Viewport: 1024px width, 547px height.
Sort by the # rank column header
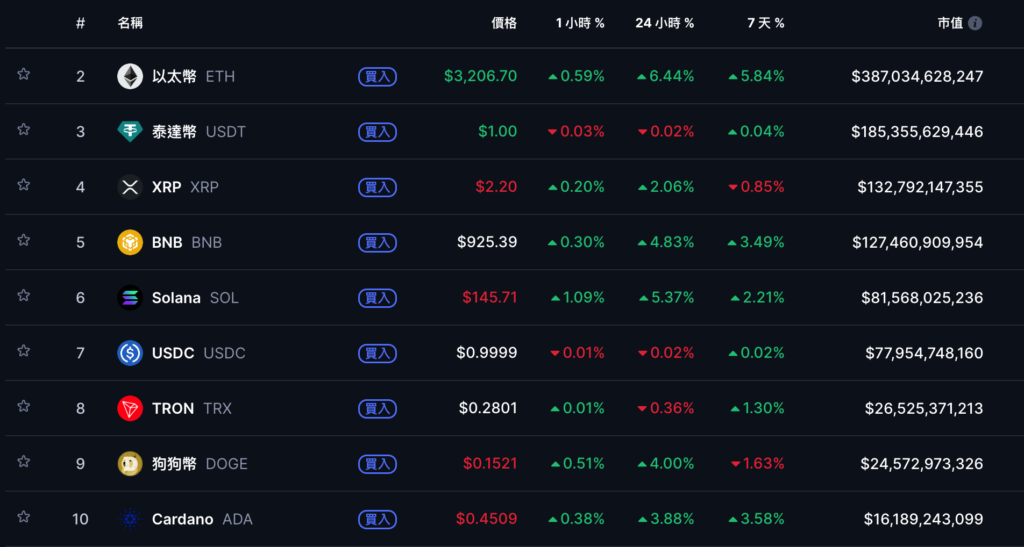tap(80, 23)
